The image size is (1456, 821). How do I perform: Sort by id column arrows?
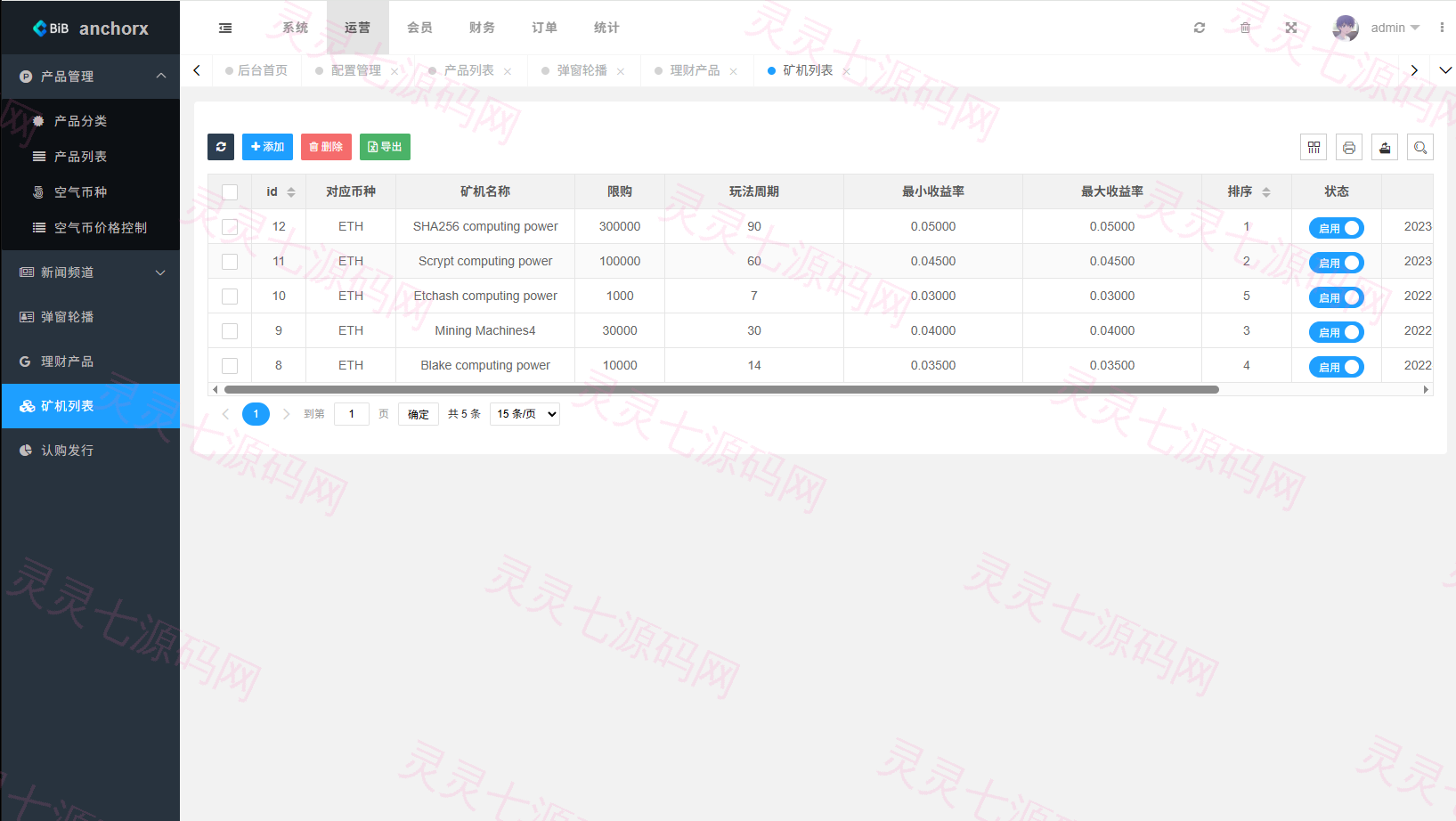(291, 192)
